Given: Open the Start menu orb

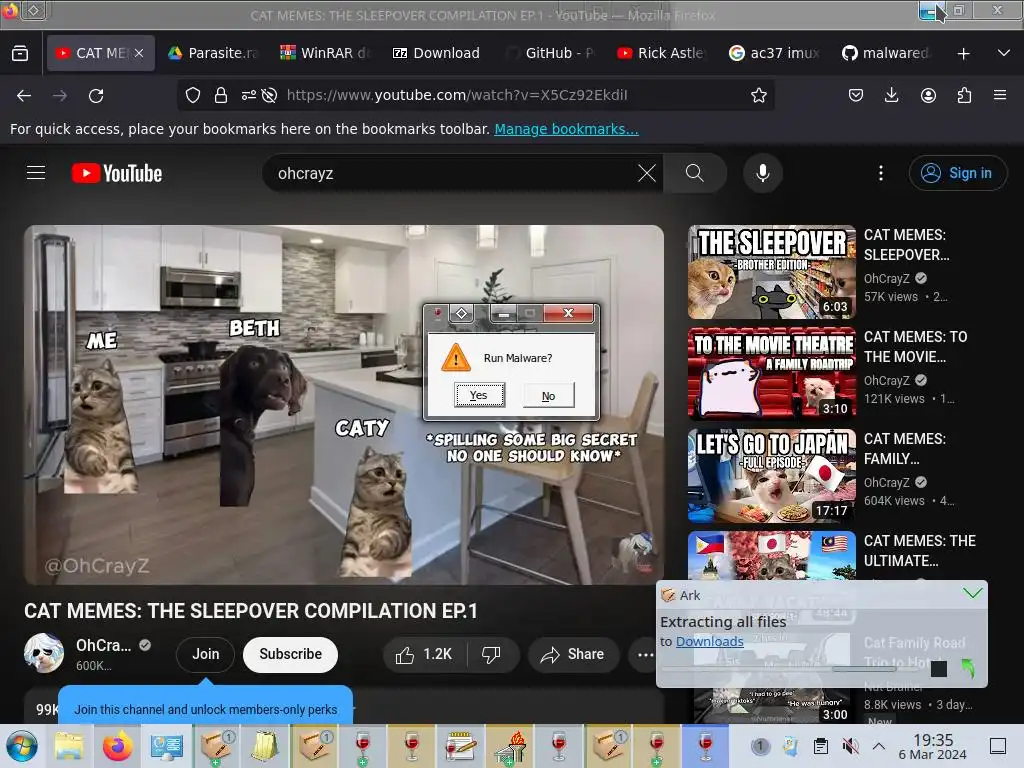Looking at the screenshot, I should click(x=22, y=746).
